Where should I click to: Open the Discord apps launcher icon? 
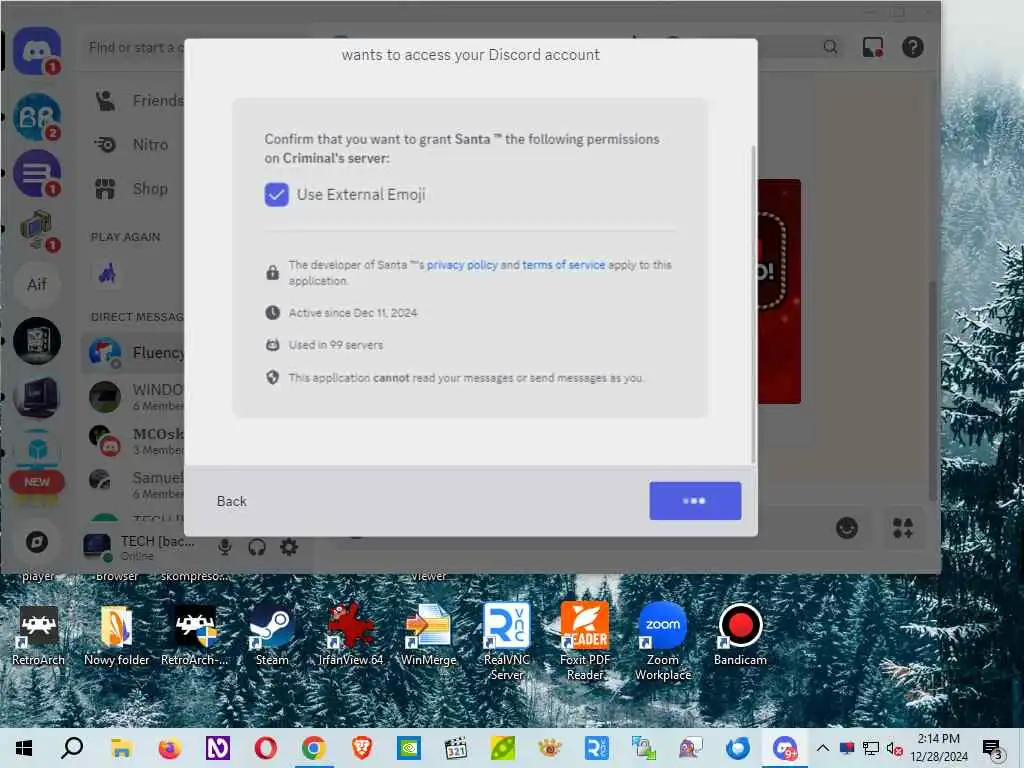tap(903, 528)
